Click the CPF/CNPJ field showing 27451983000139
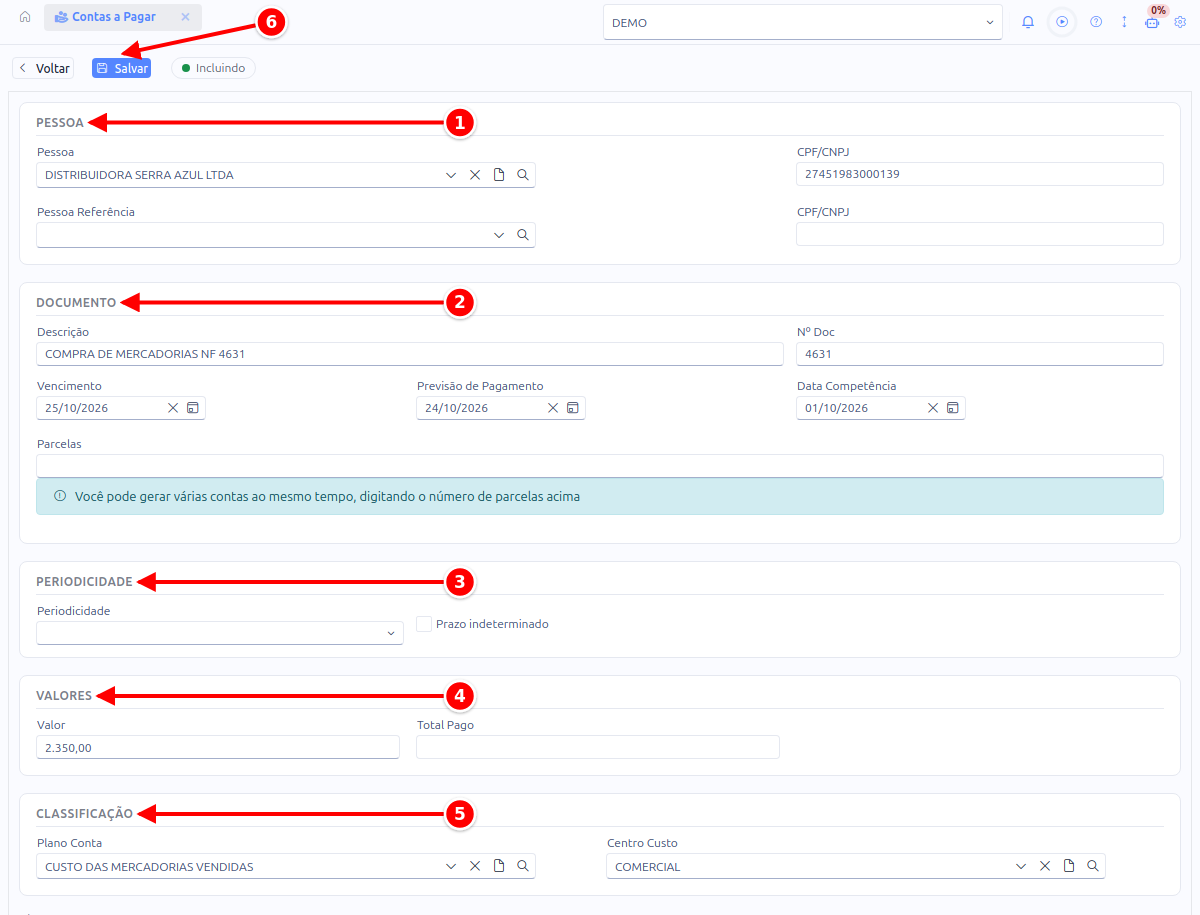 (980, 174)
